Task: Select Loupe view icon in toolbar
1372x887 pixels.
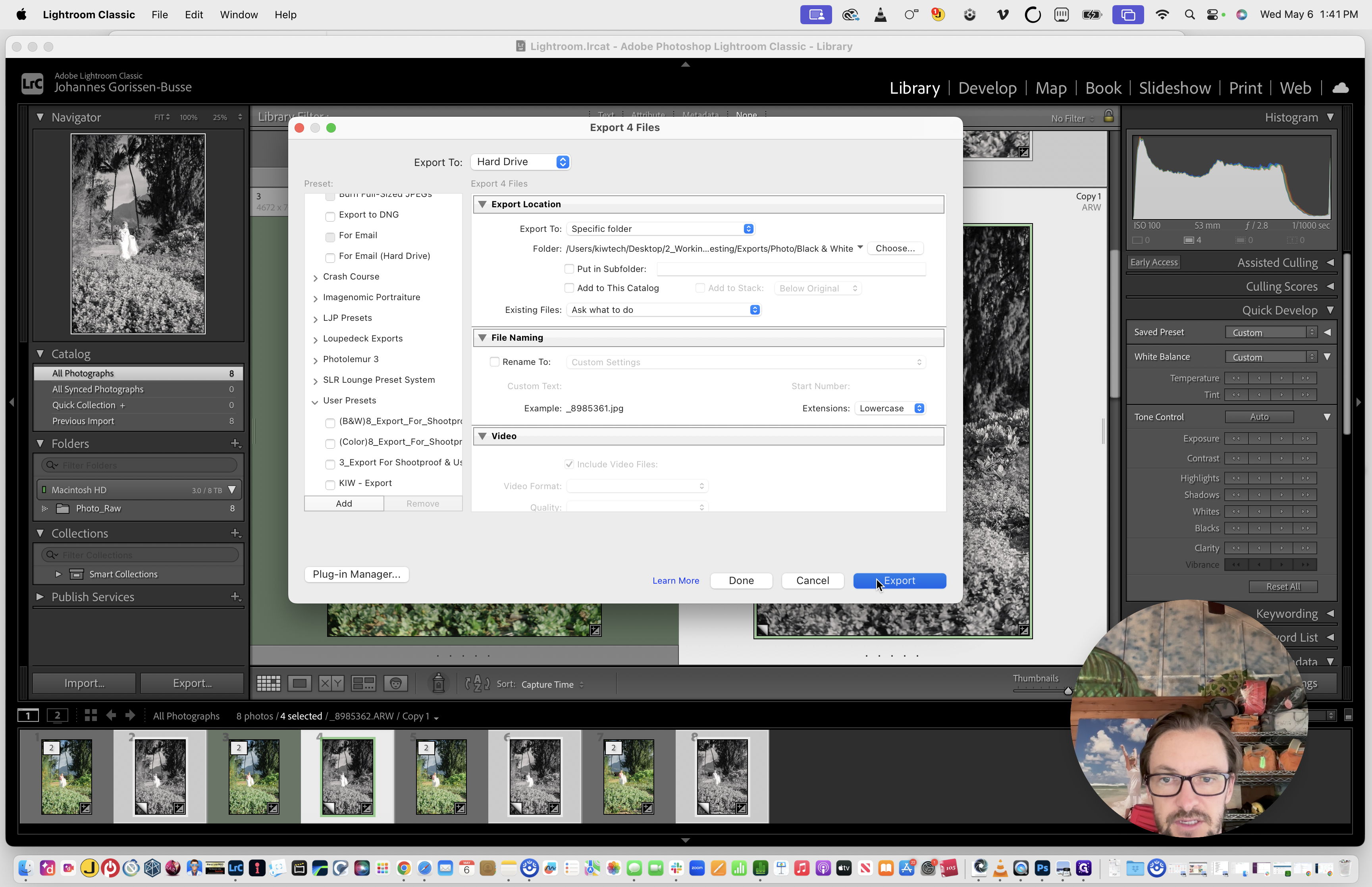Action: coord(299,684)
